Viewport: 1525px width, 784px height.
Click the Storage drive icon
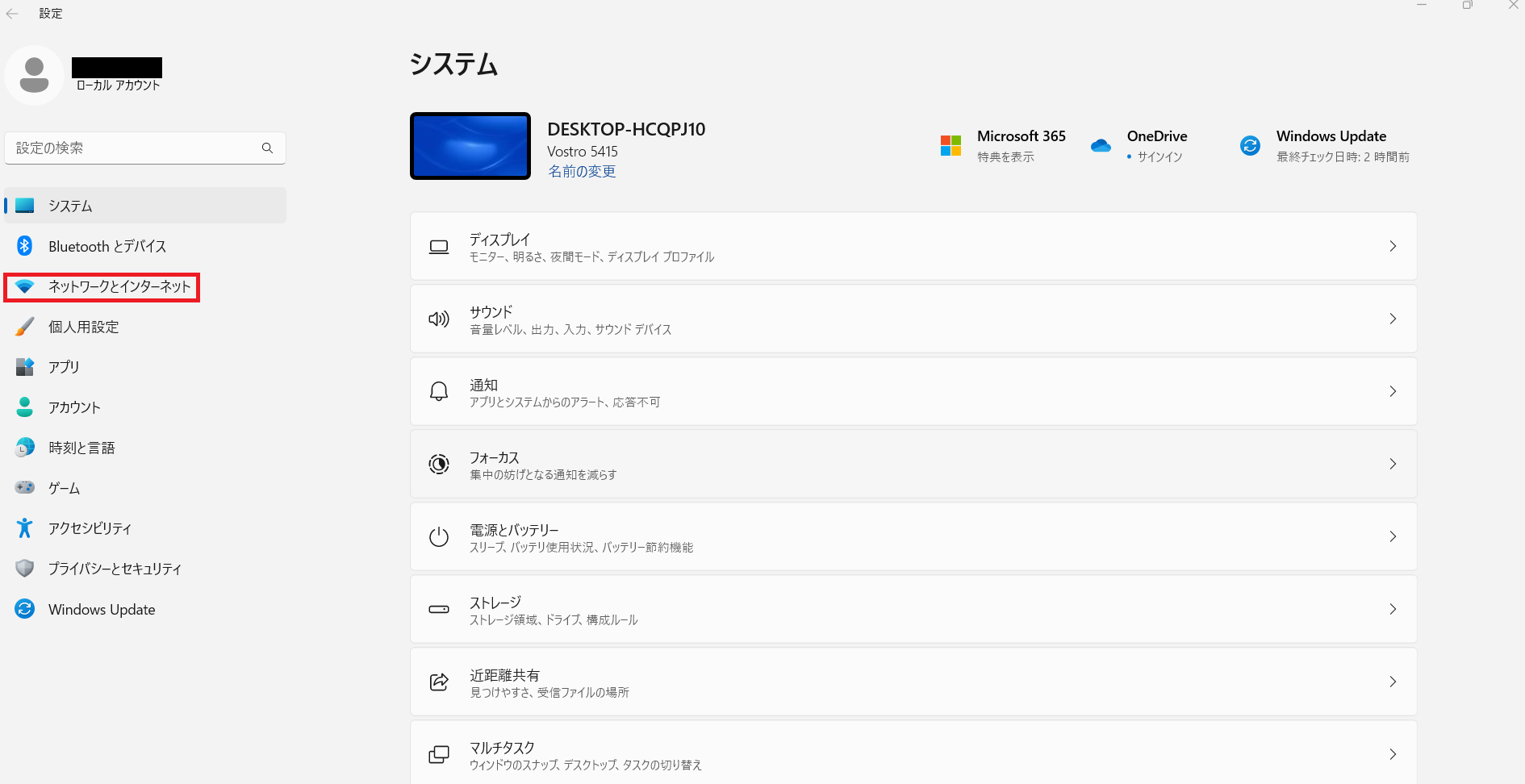[x=439, y=609]
